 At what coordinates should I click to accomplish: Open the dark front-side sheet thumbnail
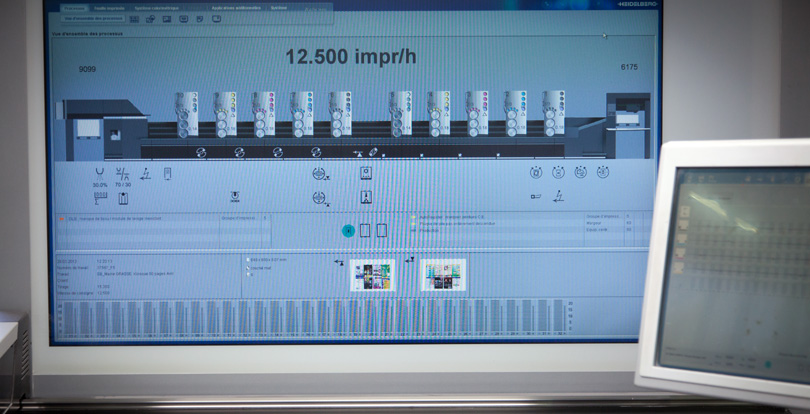(x=372, y=275)
